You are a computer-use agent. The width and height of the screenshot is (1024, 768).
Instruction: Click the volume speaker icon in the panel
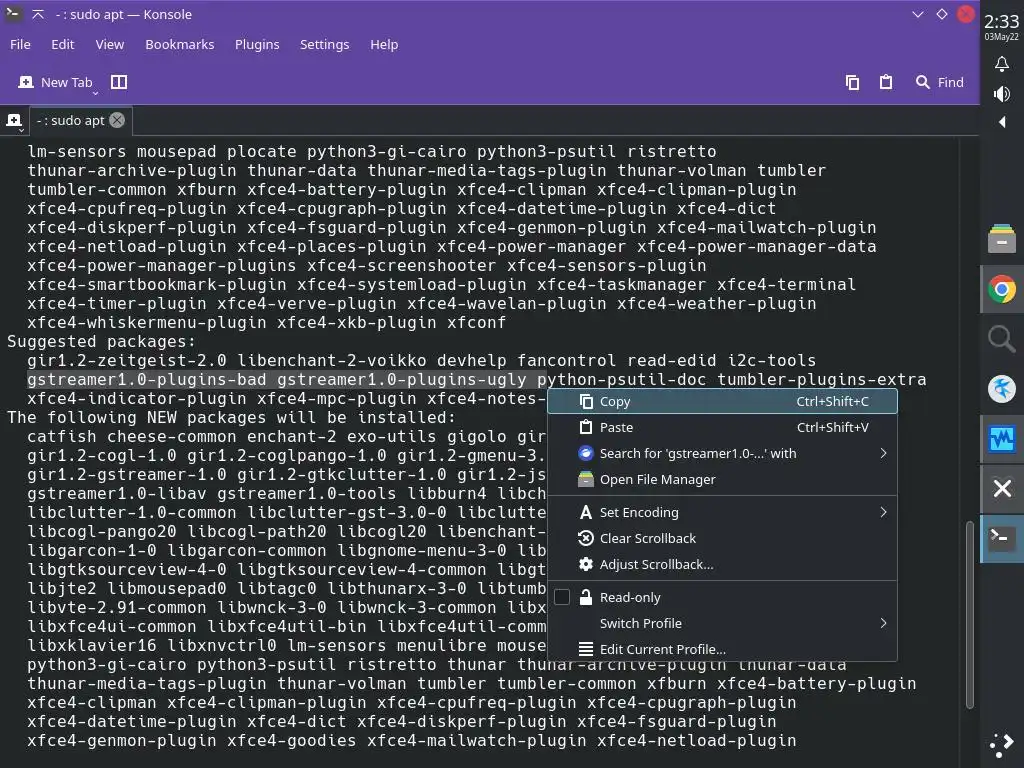(x=1002, y=94)
